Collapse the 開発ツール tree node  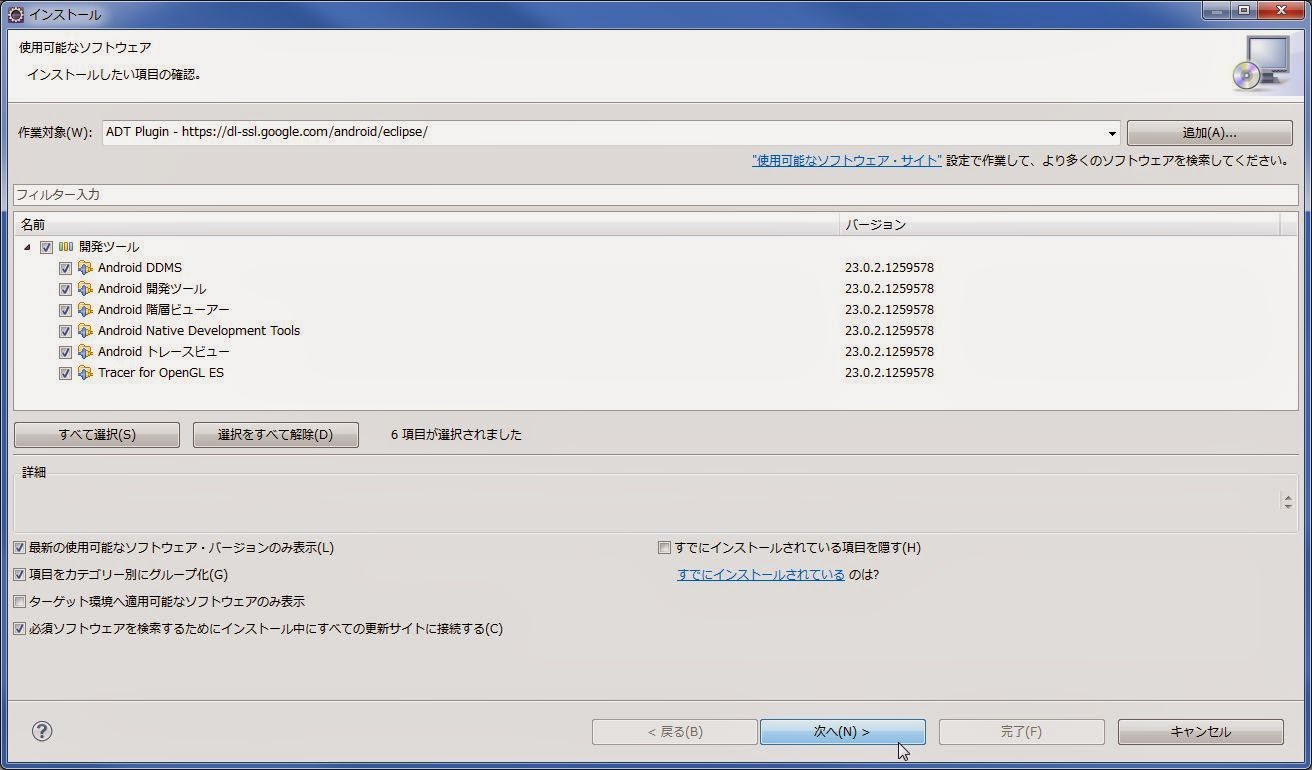click(27, 247)
